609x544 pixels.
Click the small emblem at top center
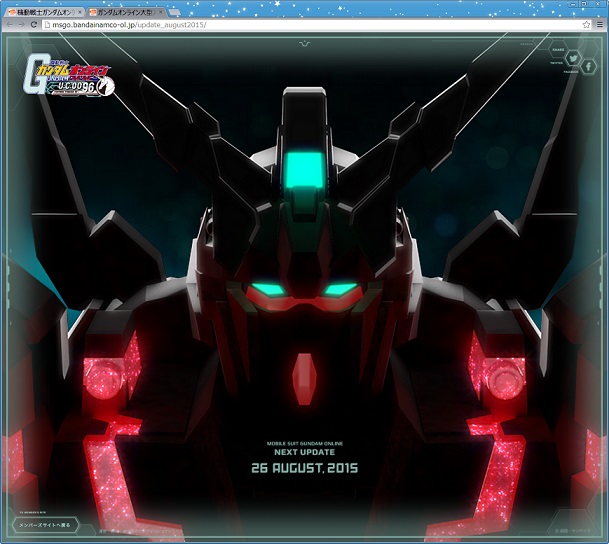pos(305,43)
